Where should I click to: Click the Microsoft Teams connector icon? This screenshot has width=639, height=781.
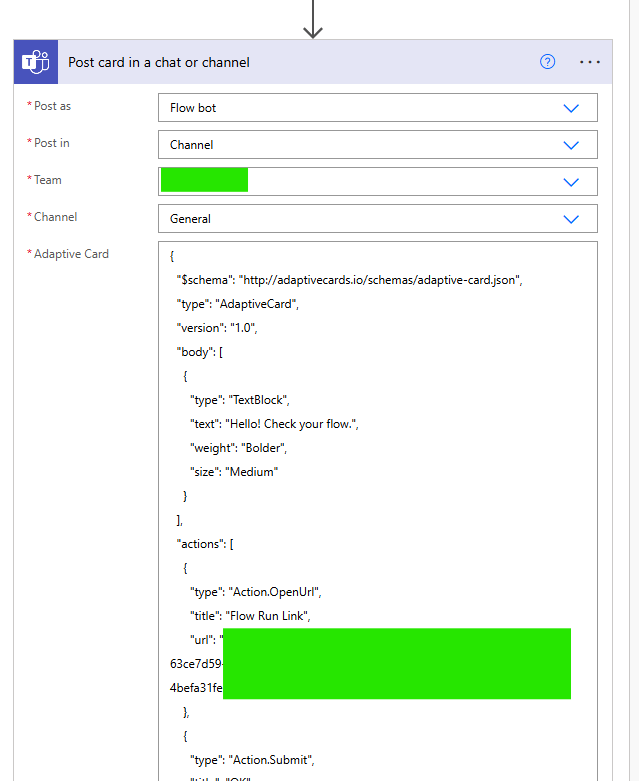coord(36,62)
